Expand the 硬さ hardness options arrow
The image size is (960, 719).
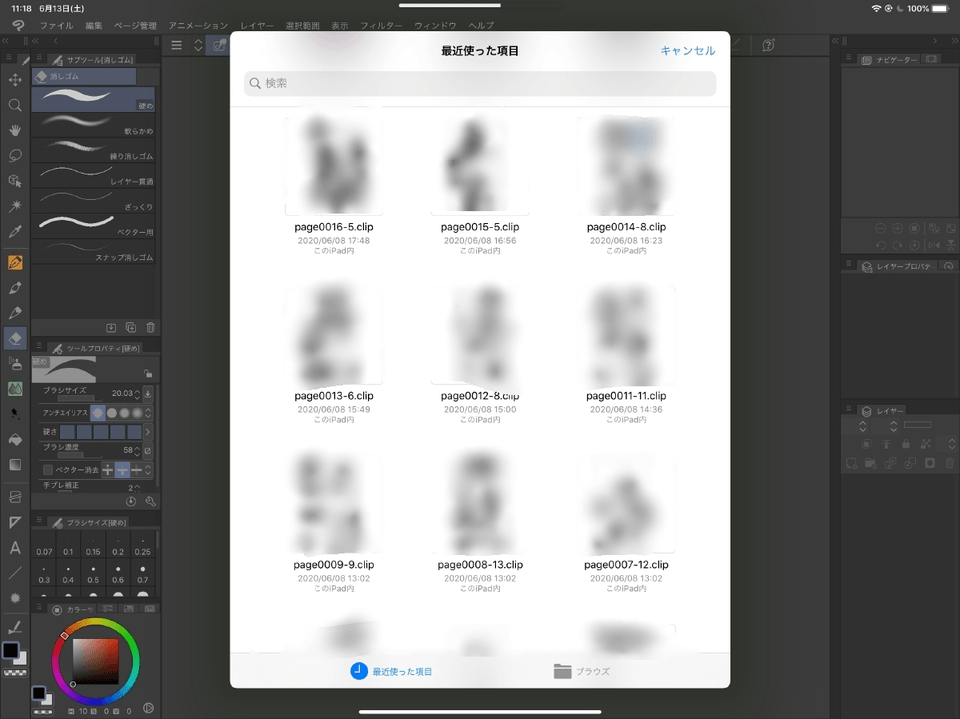pyautogui.click(x=148, y=431)
